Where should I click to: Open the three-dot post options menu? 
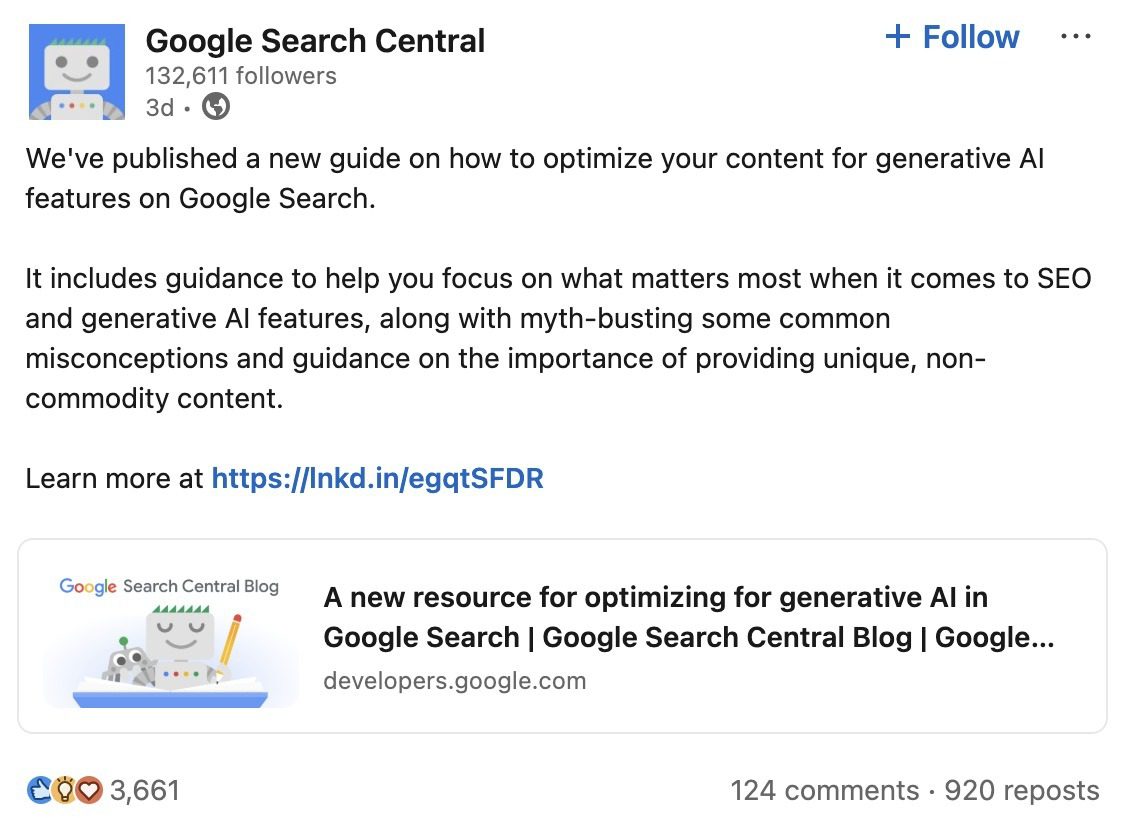pos(1076,37)
